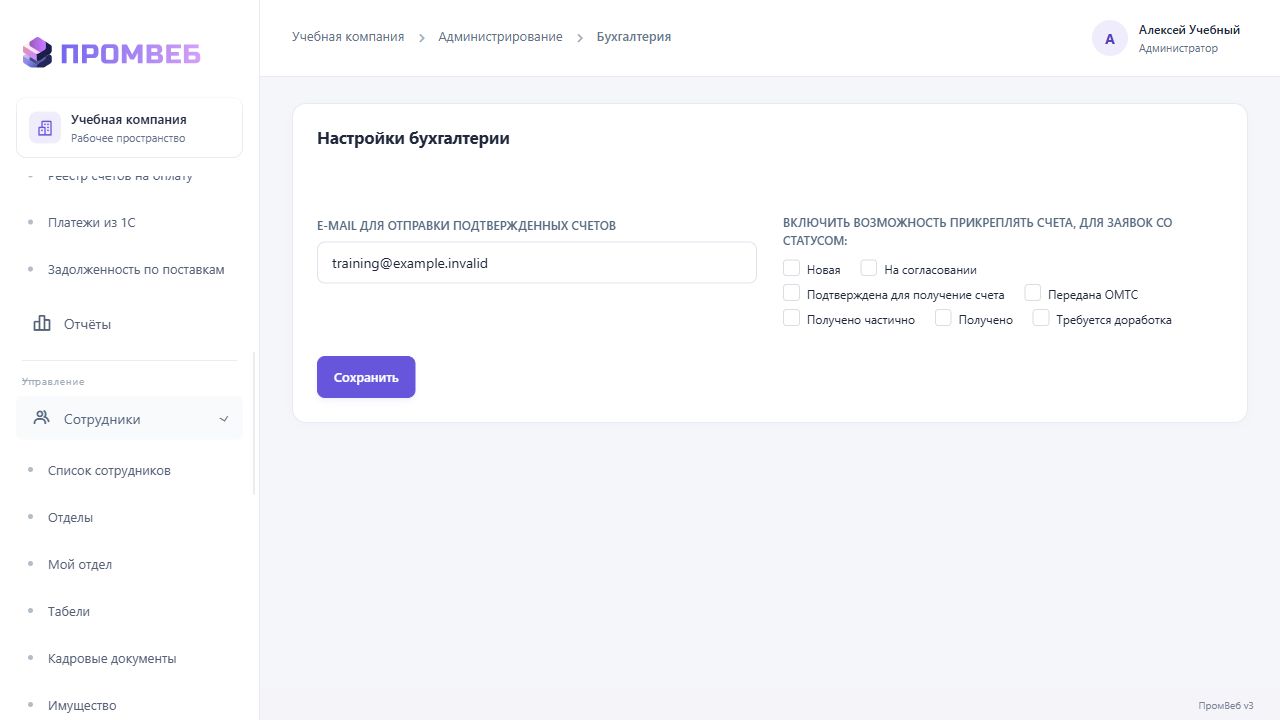1280x720 pixels.
Task: Go to Администрирование breadcrumb
Action: click(x=500, y=37)
